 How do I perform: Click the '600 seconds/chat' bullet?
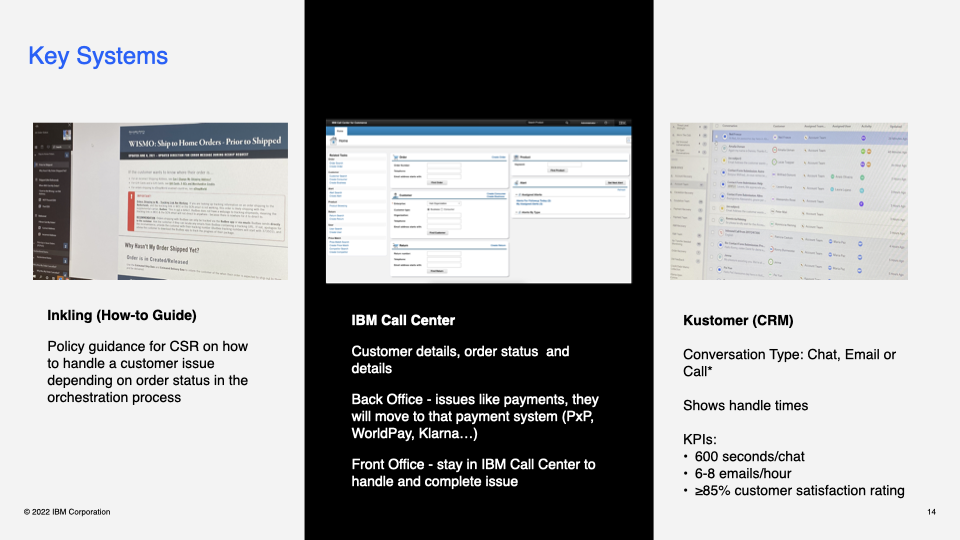point(749,456)
